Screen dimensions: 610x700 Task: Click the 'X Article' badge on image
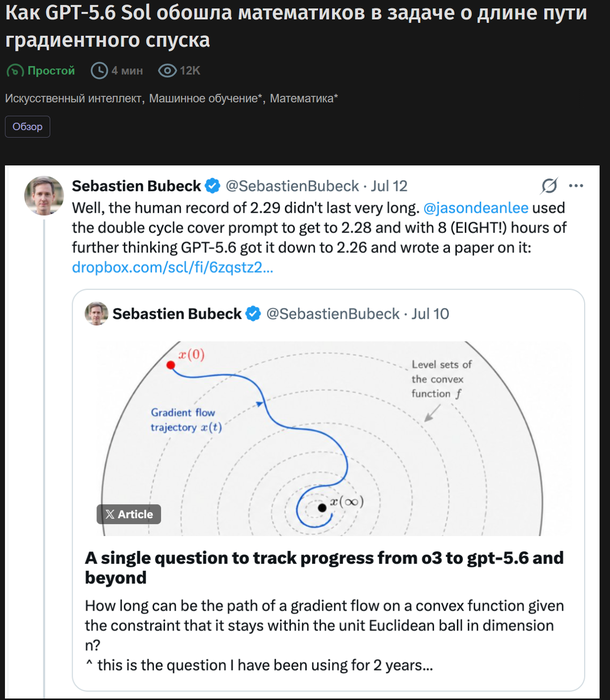coord(129,514)
